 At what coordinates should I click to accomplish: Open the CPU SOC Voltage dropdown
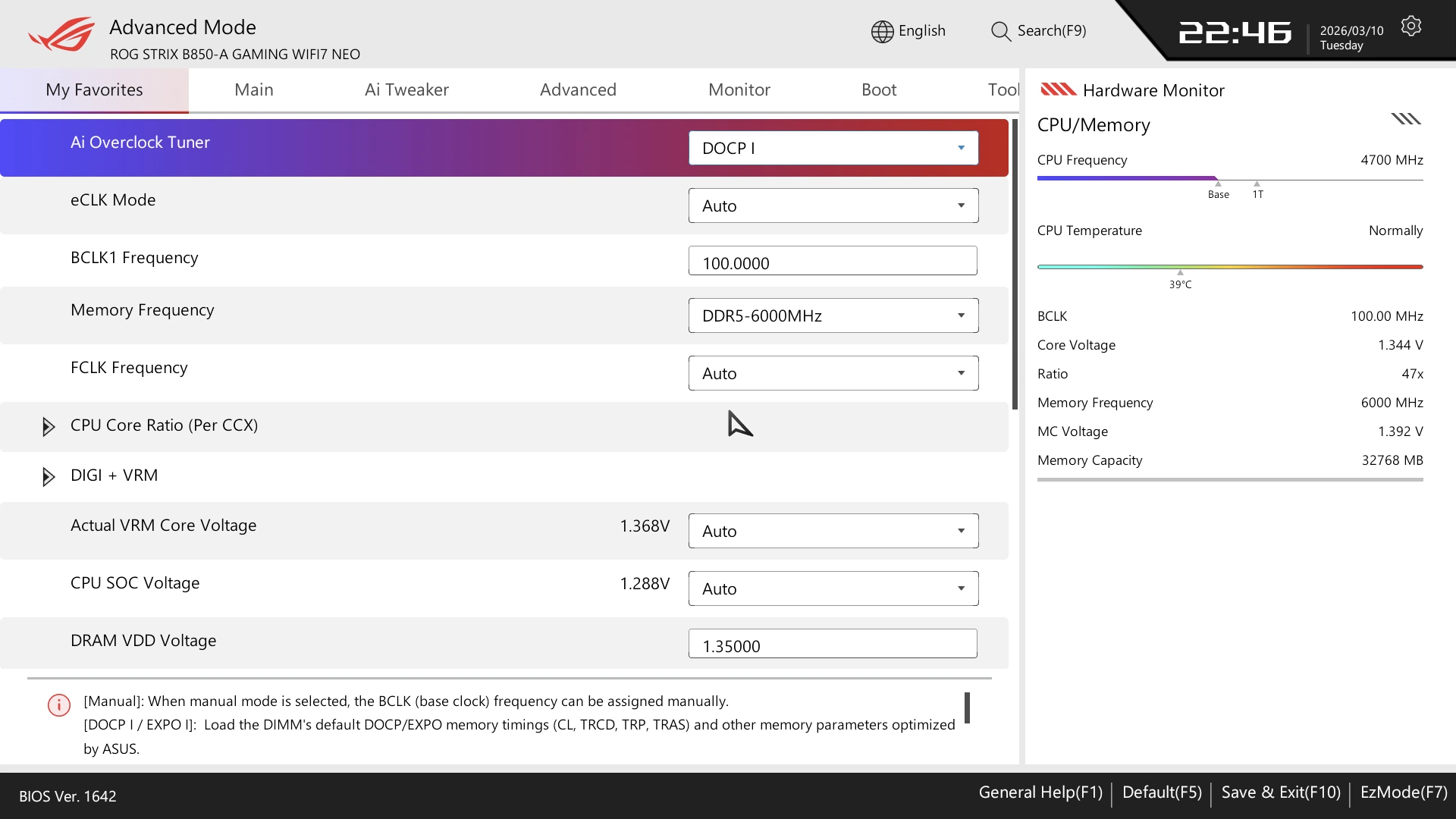(x=833, y=588)
